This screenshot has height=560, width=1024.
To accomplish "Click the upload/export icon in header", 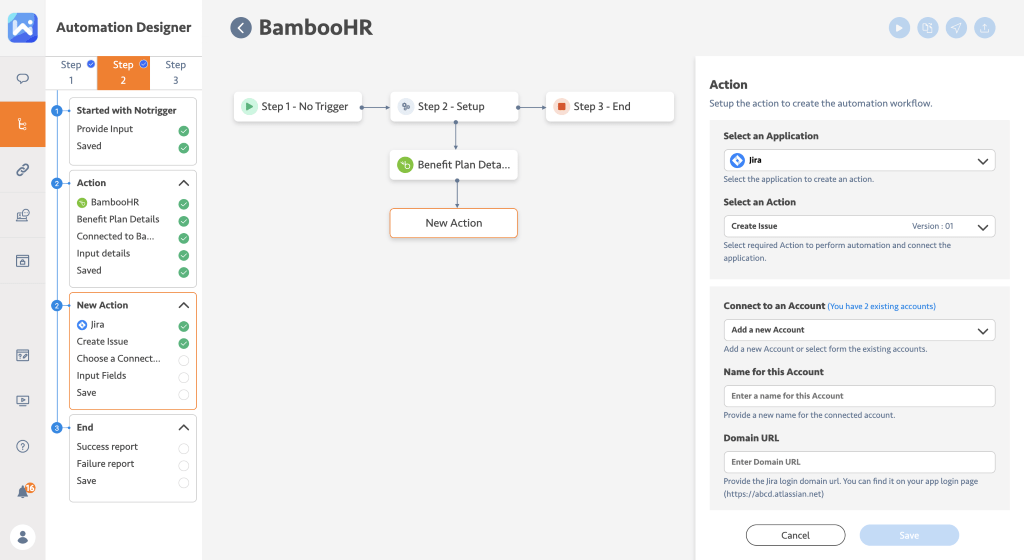I will (986, 28).
